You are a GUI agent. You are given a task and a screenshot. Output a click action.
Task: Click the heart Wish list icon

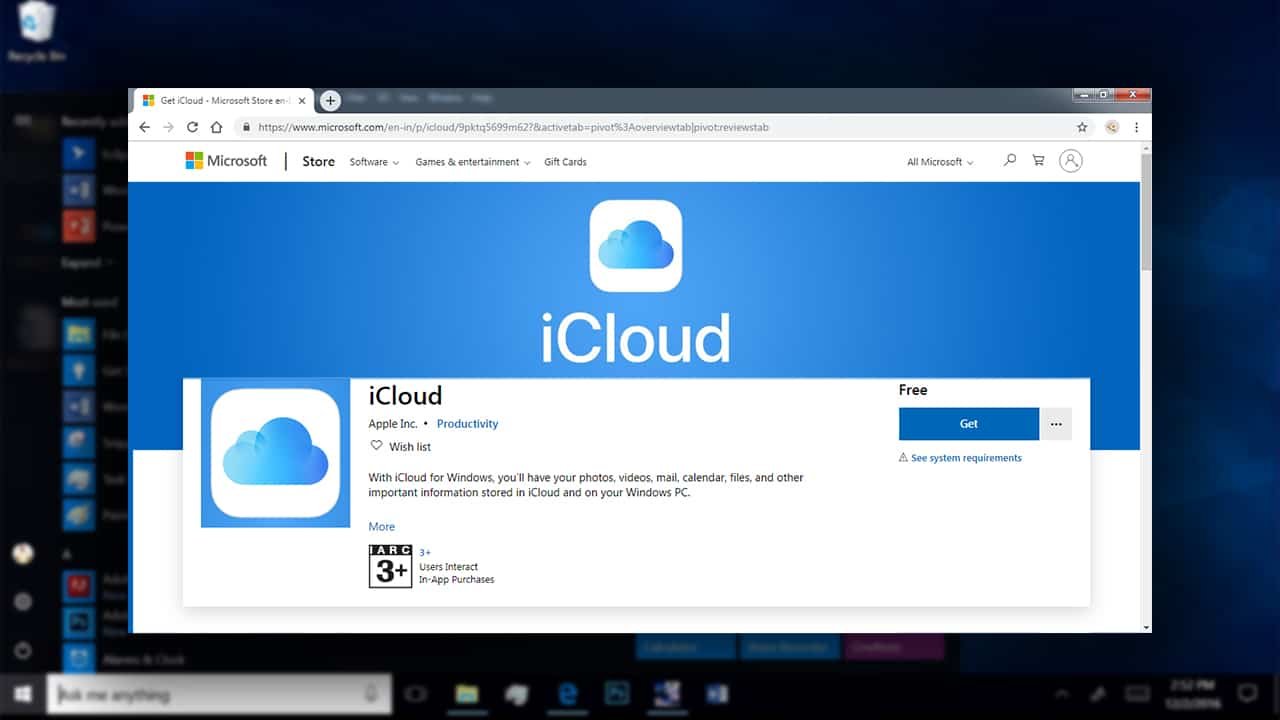tap(376, 446)
